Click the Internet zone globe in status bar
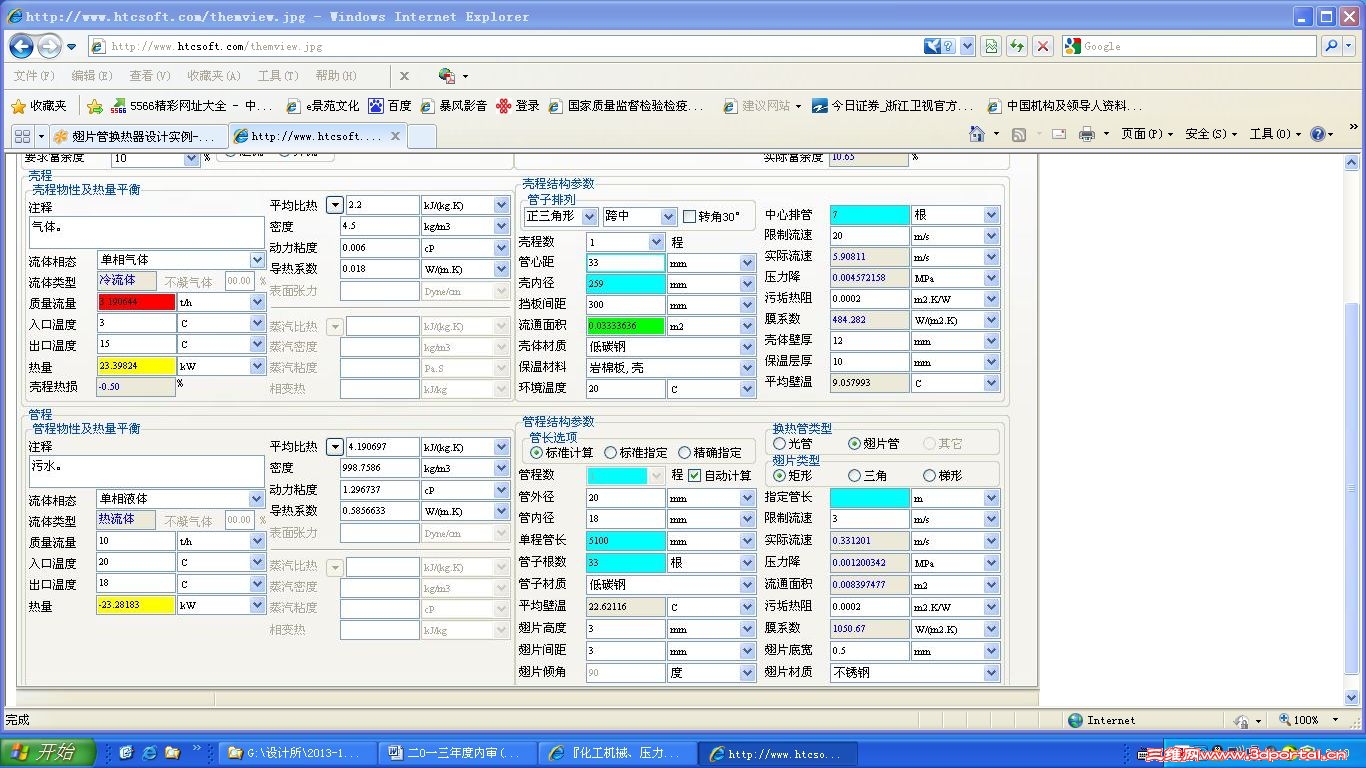This screenshot has width=1366, height=768. click(1075, 720)
